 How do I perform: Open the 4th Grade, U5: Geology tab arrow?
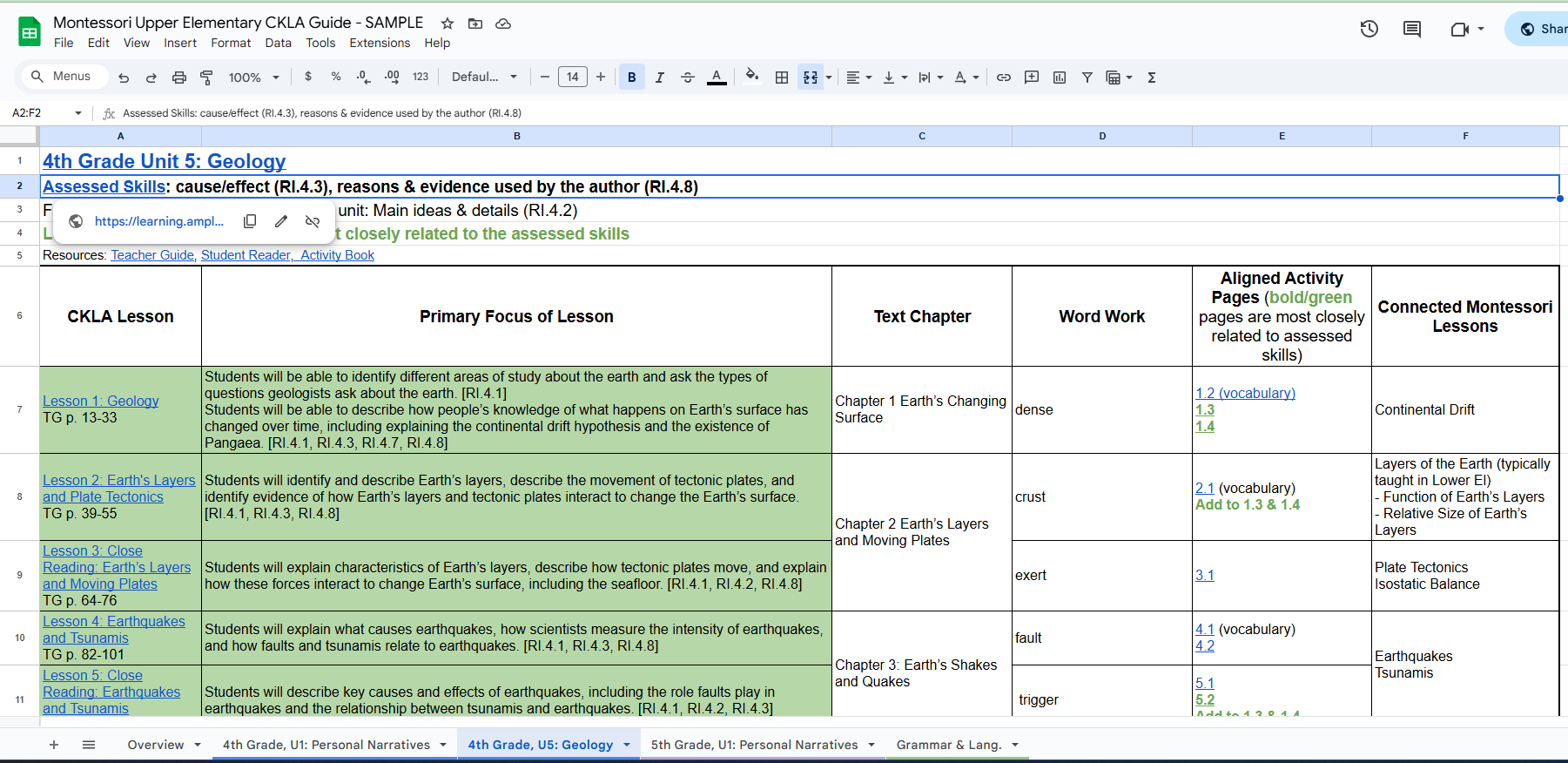pos(627,745)
